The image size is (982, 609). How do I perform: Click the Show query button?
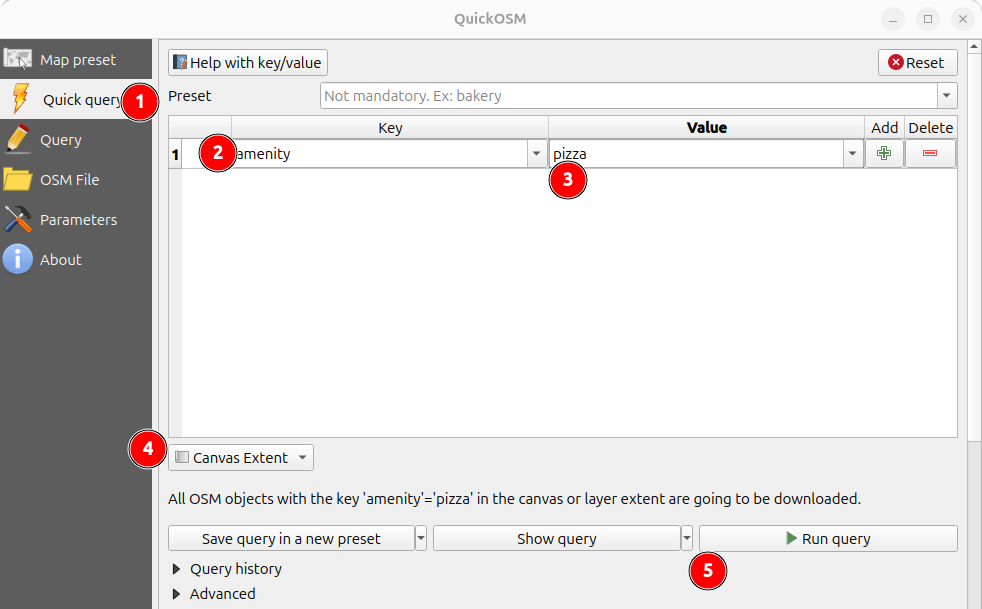click(556, 538)
